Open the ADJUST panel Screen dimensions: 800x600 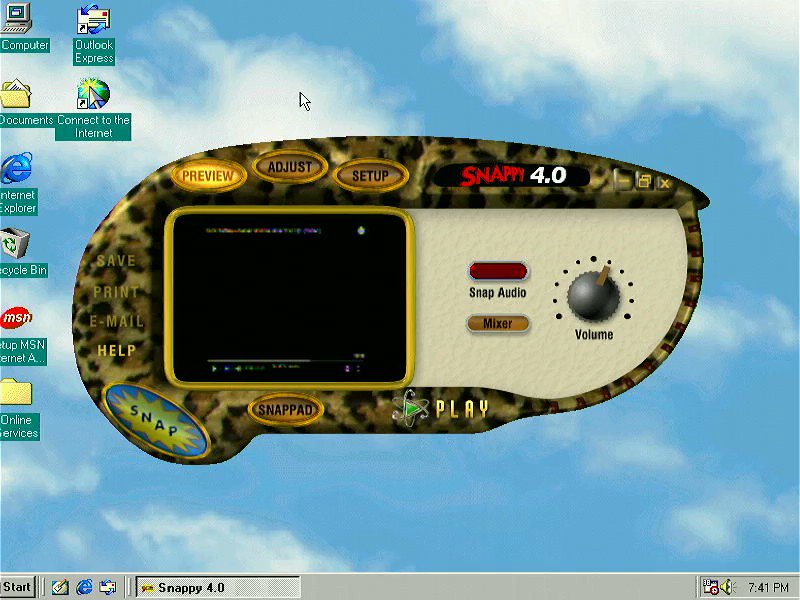coord(290,166)
